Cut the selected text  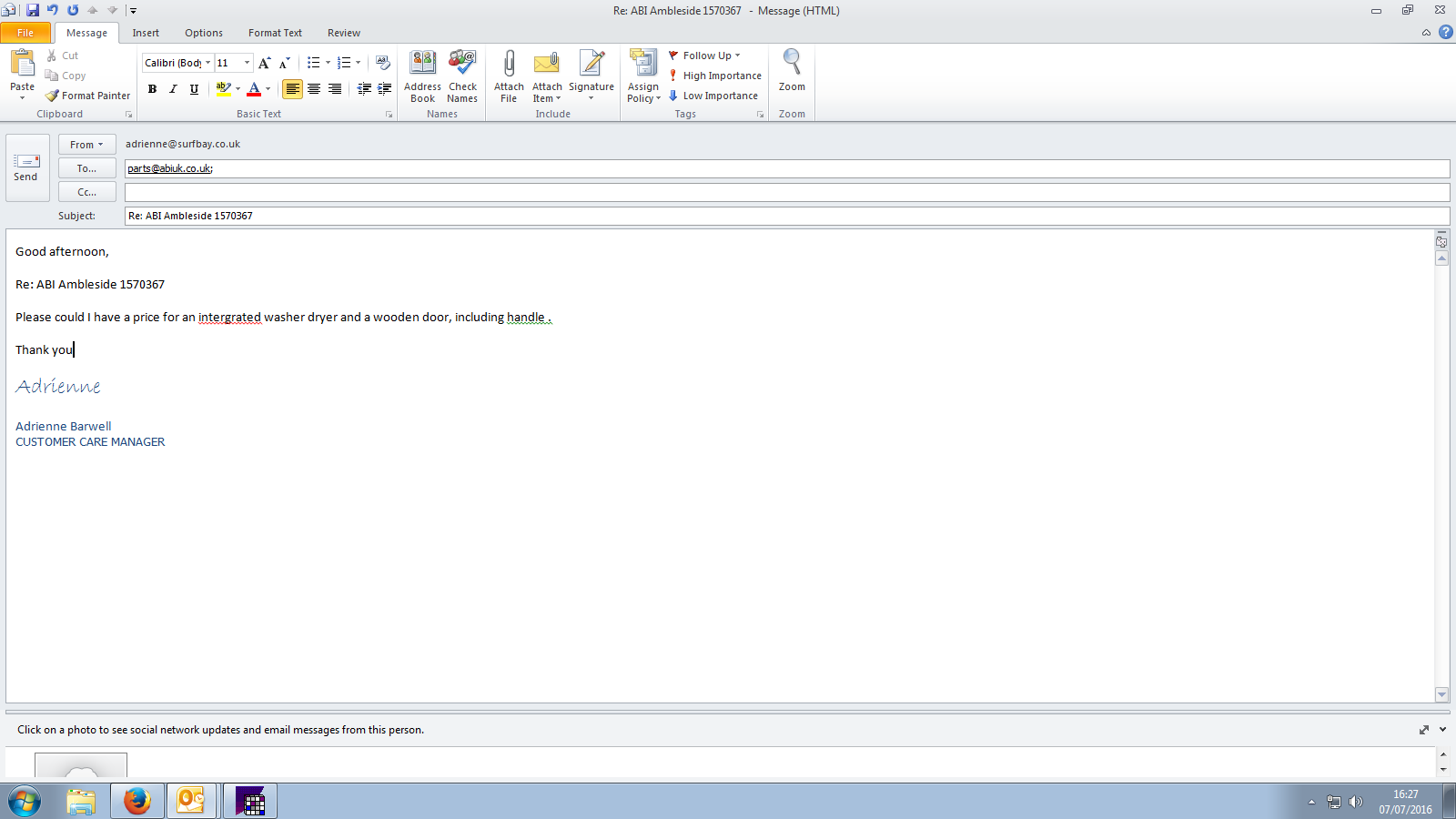coord(62,56)
